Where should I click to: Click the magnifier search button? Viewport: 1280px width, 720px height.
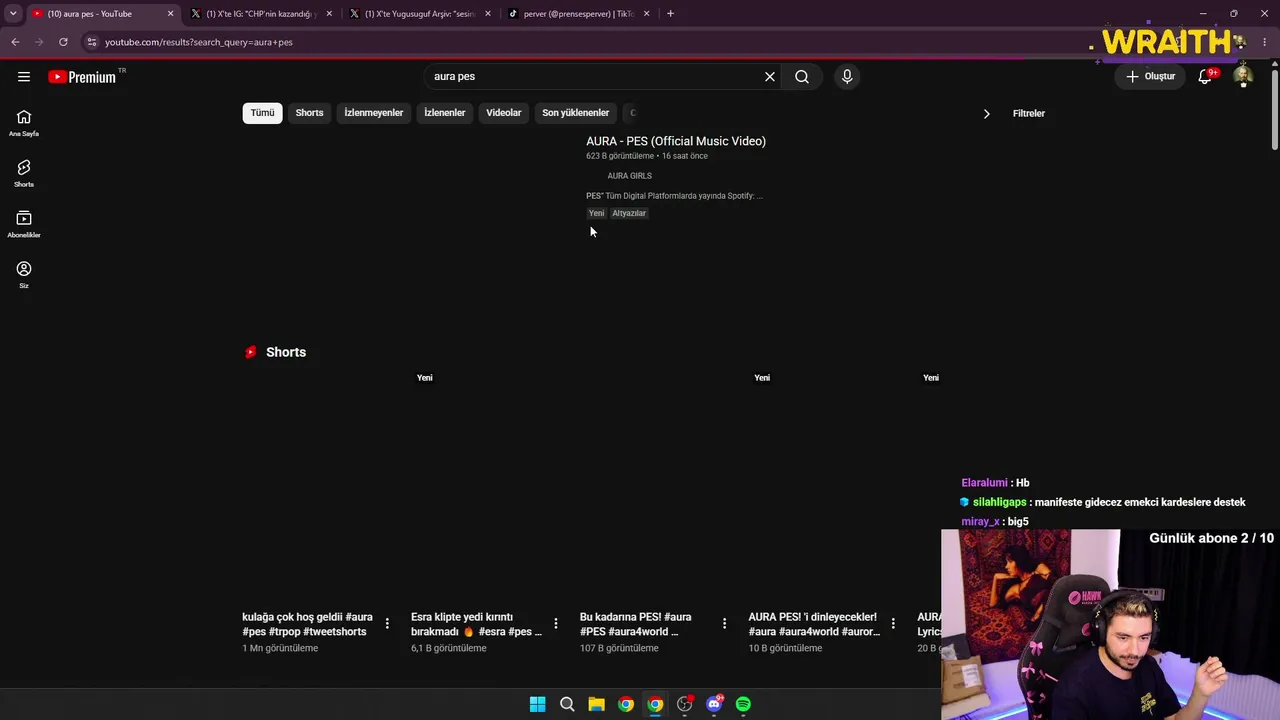[802, 77]
